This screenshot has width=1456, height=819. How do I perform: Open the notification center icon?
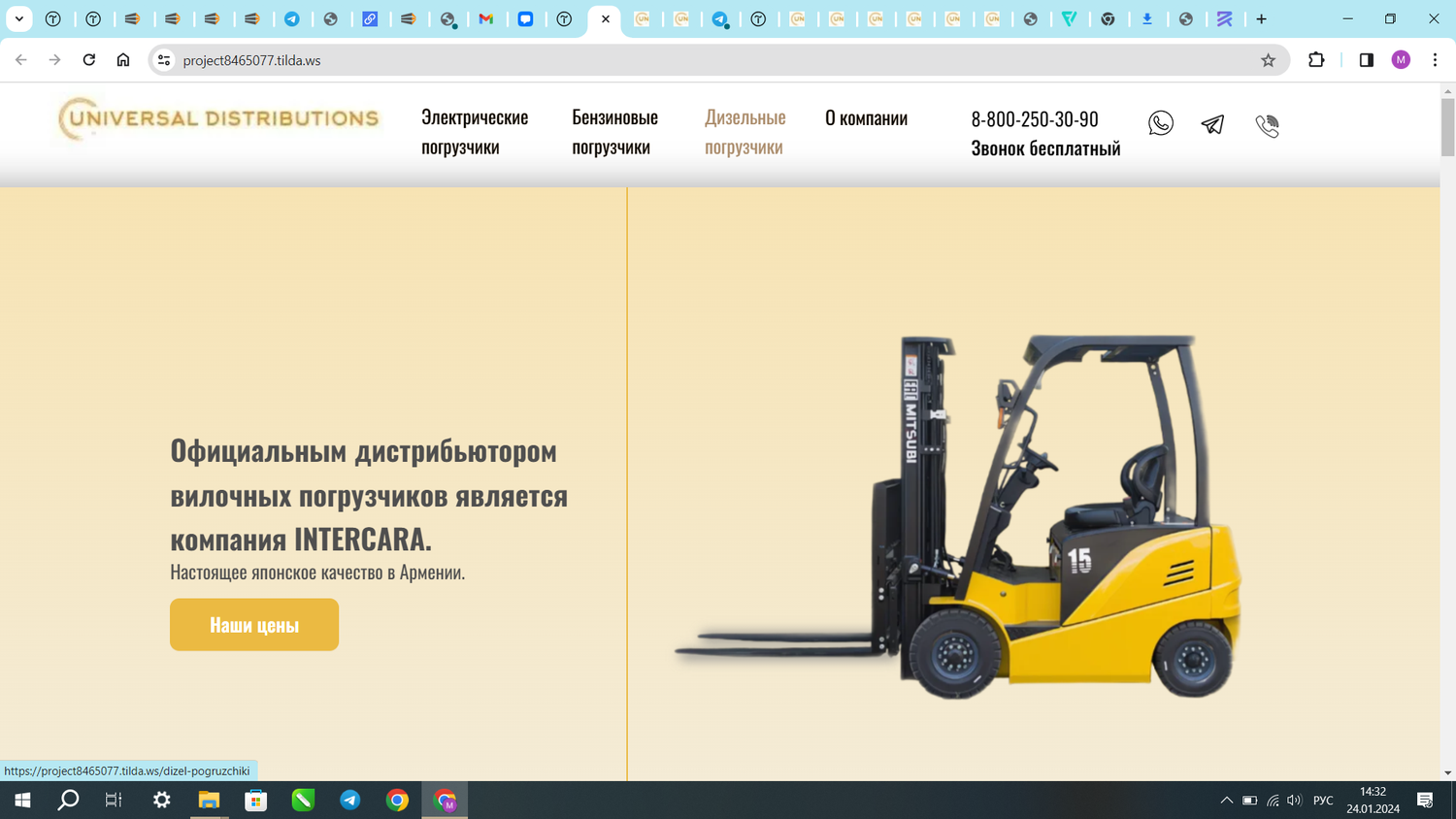coord(1425,801)
